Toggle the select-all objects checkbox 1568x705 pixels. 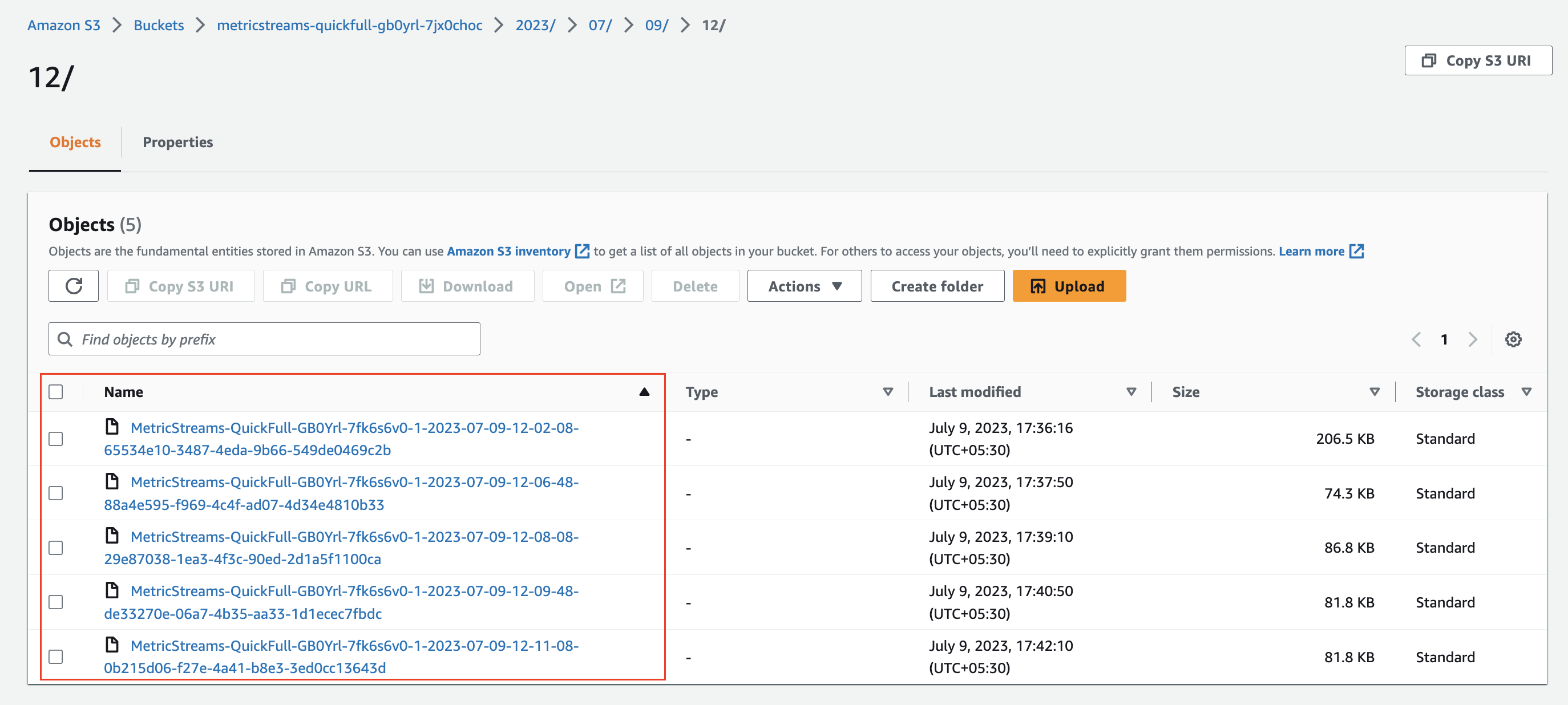click(55, 392)
